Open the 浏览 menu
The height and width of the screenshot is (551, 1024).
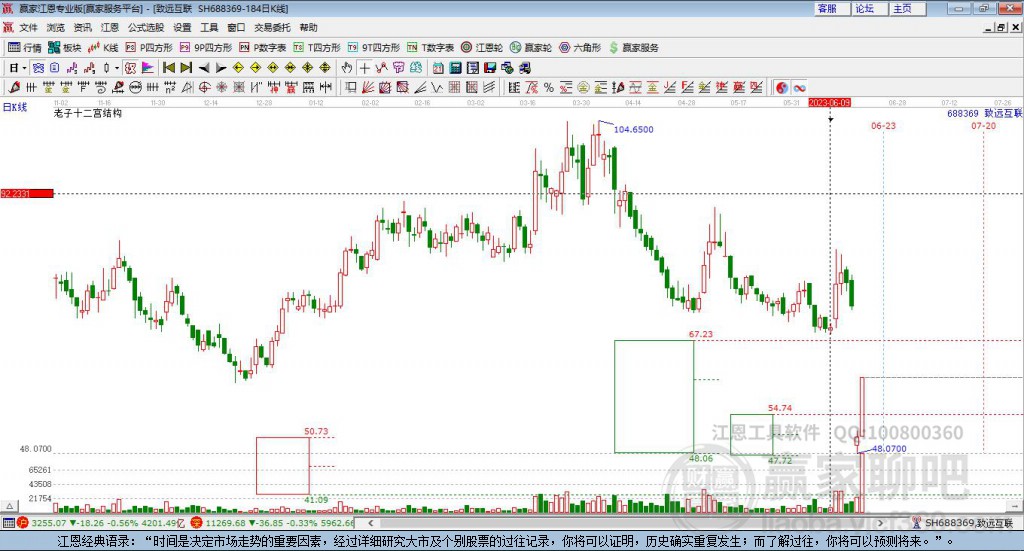tap(56, 27)
